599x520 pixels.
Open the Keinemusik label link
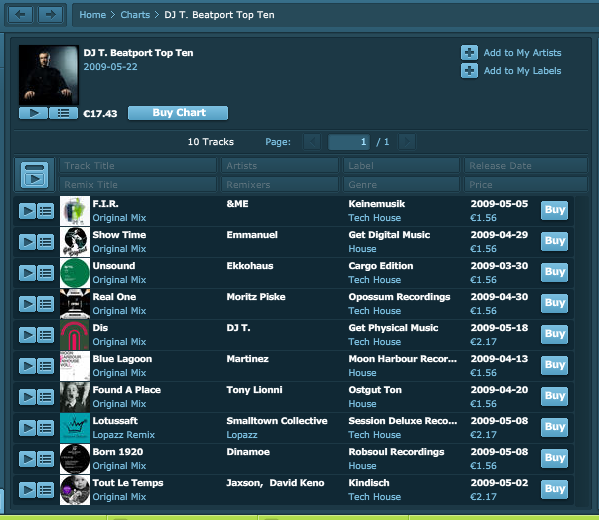(377, 204)
